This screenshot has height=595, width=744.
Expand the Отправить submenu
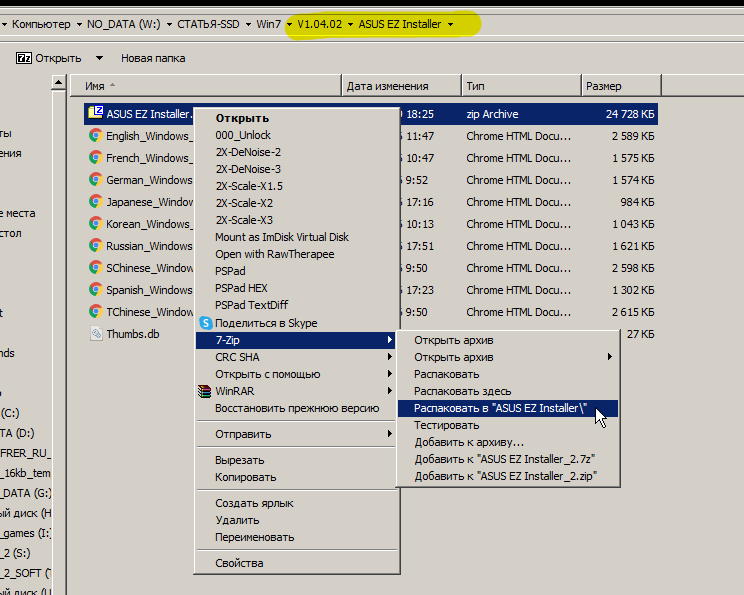(x=389, y=434)
